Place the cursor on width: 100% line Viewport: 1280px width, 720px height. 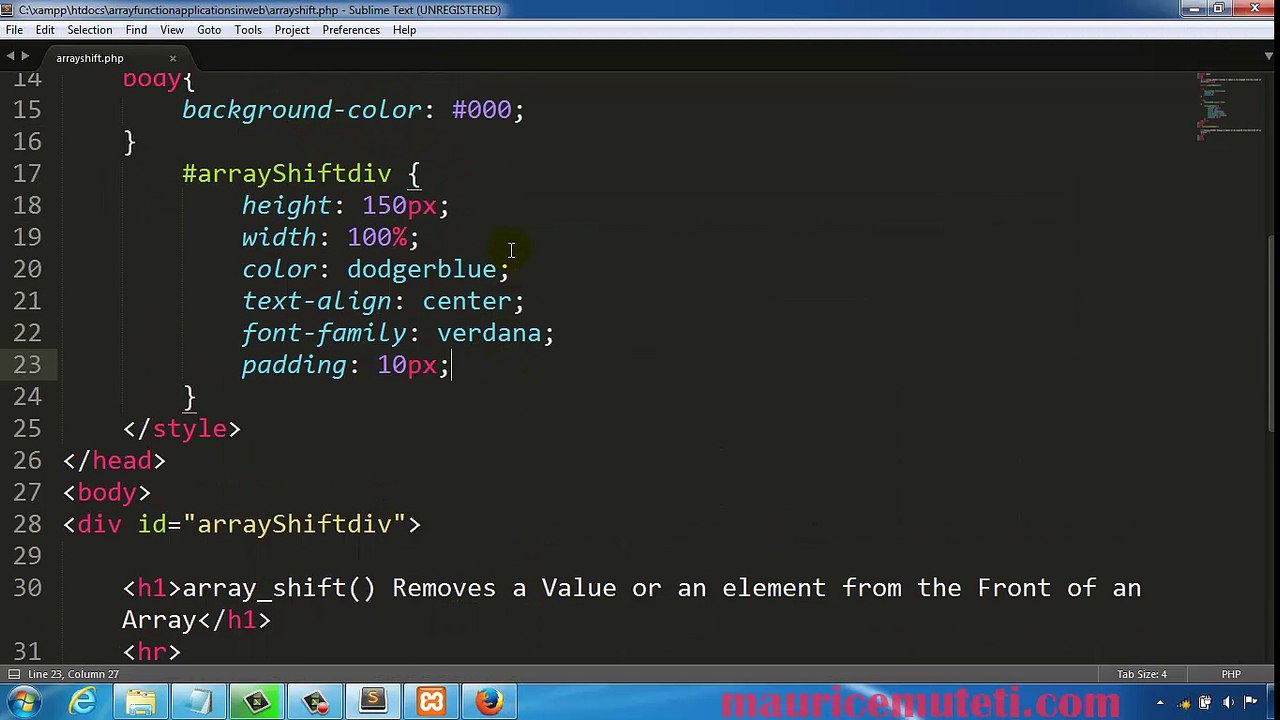[x=330, y=238]
